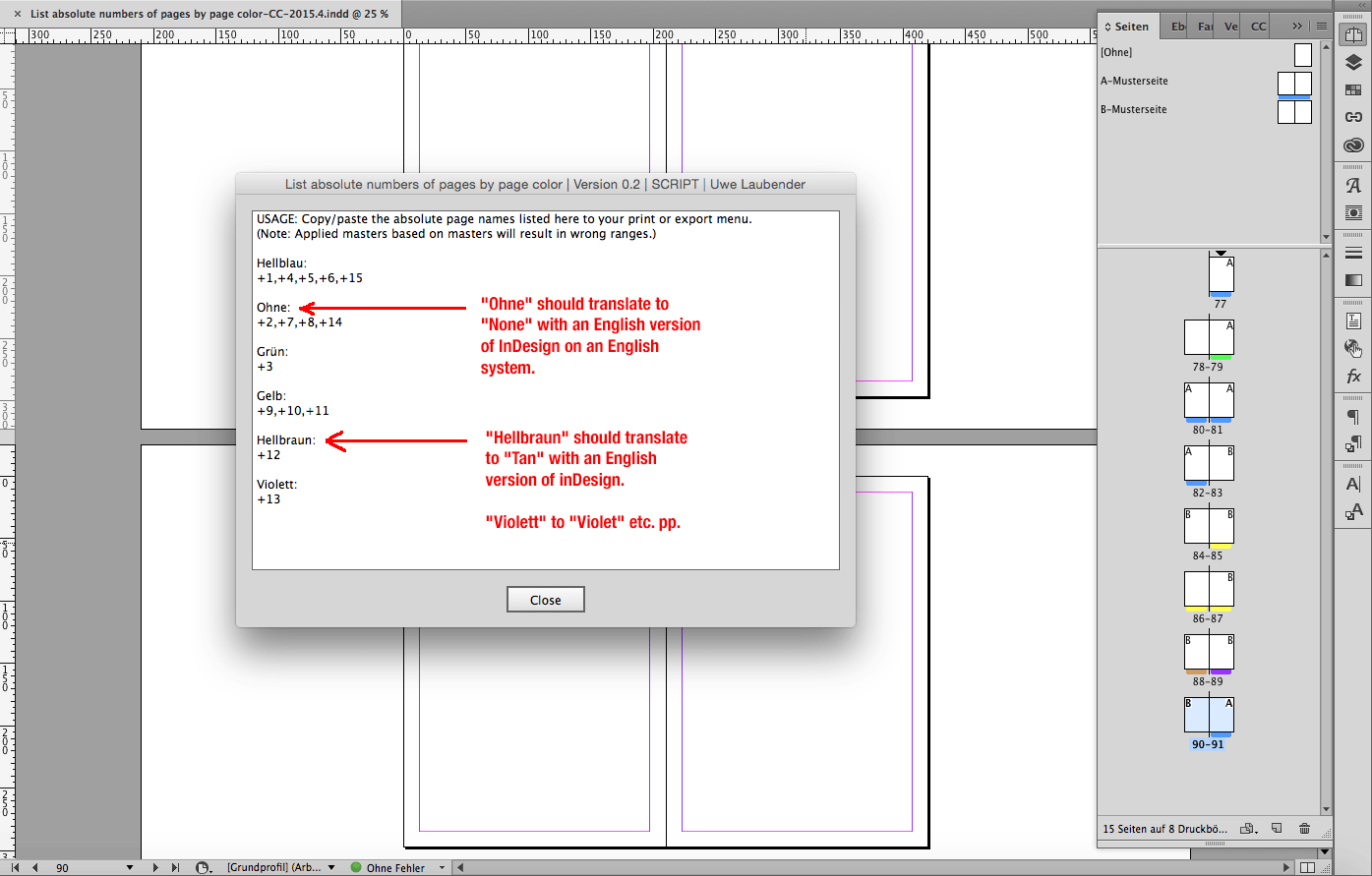
Task: Open the Text Frame Options panel icon
Action: [x=1353, y=321]
